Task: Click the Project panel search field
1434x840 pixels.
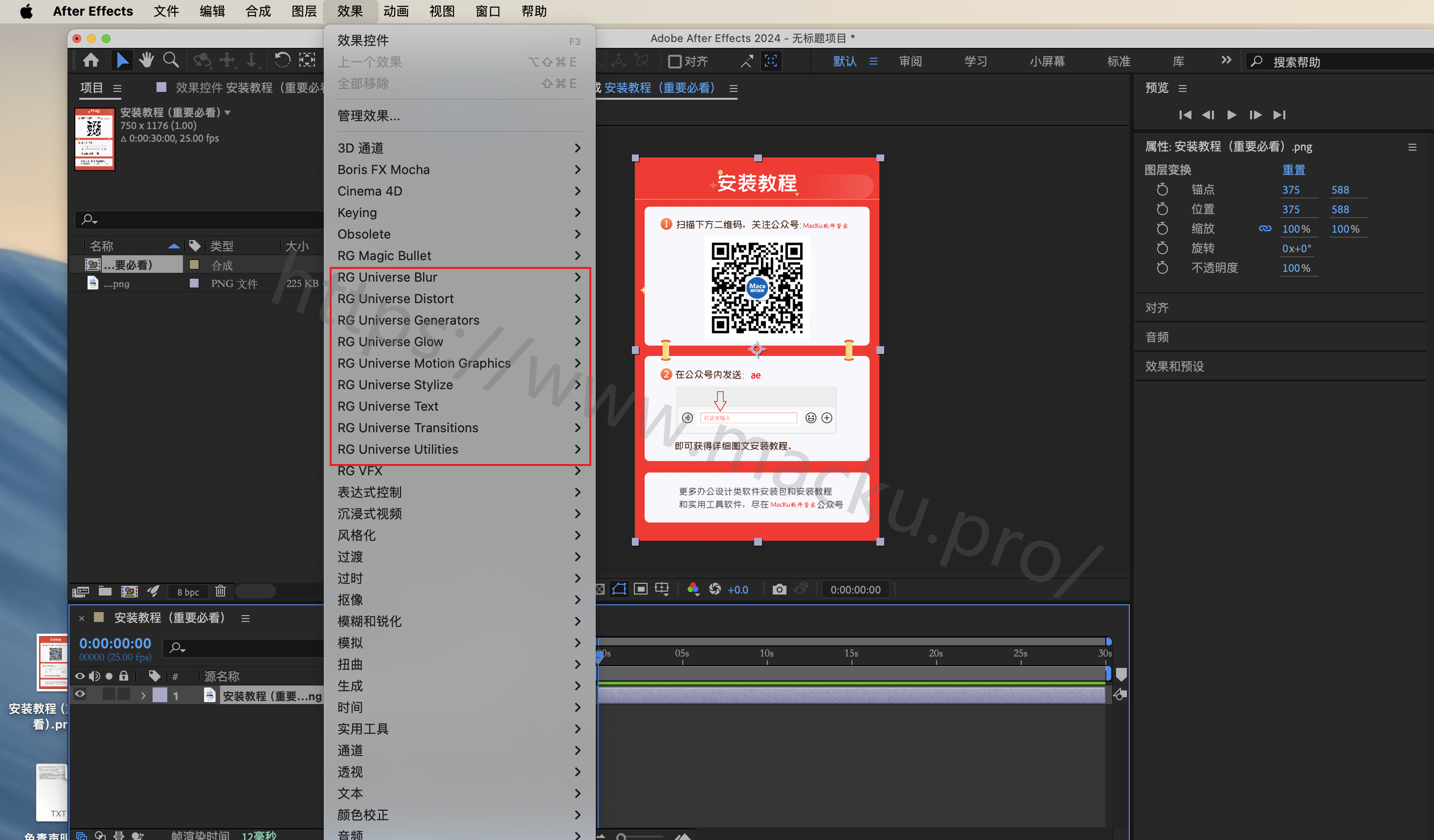Action: 199,219
